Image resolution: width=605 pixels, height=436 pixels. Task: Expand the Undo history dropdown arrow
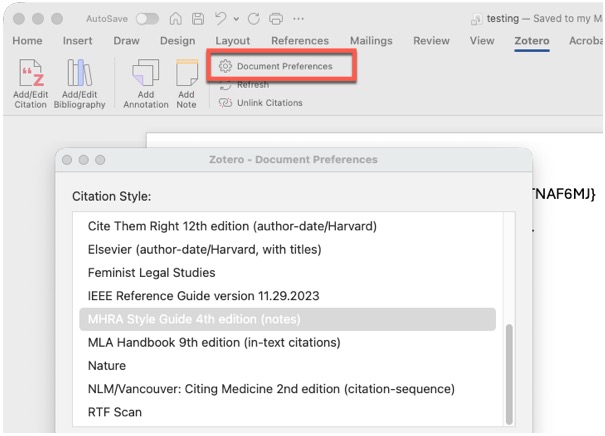(x=236, y=19)
